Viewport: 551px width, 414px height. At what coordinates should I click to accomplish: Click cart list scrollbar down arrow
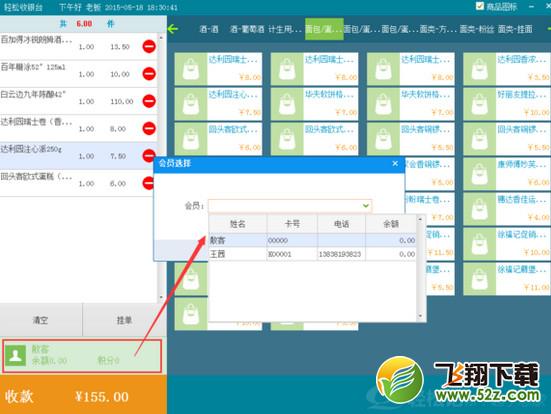tap(161, 297)
